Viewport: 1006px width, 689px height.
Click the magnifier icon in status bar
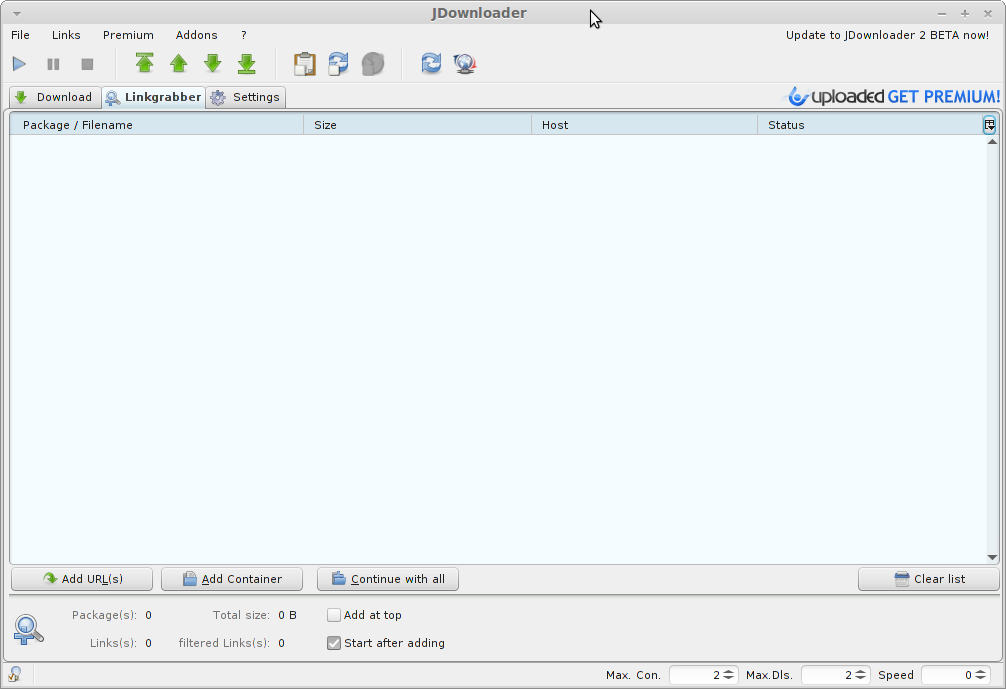[x=14, y=674]
